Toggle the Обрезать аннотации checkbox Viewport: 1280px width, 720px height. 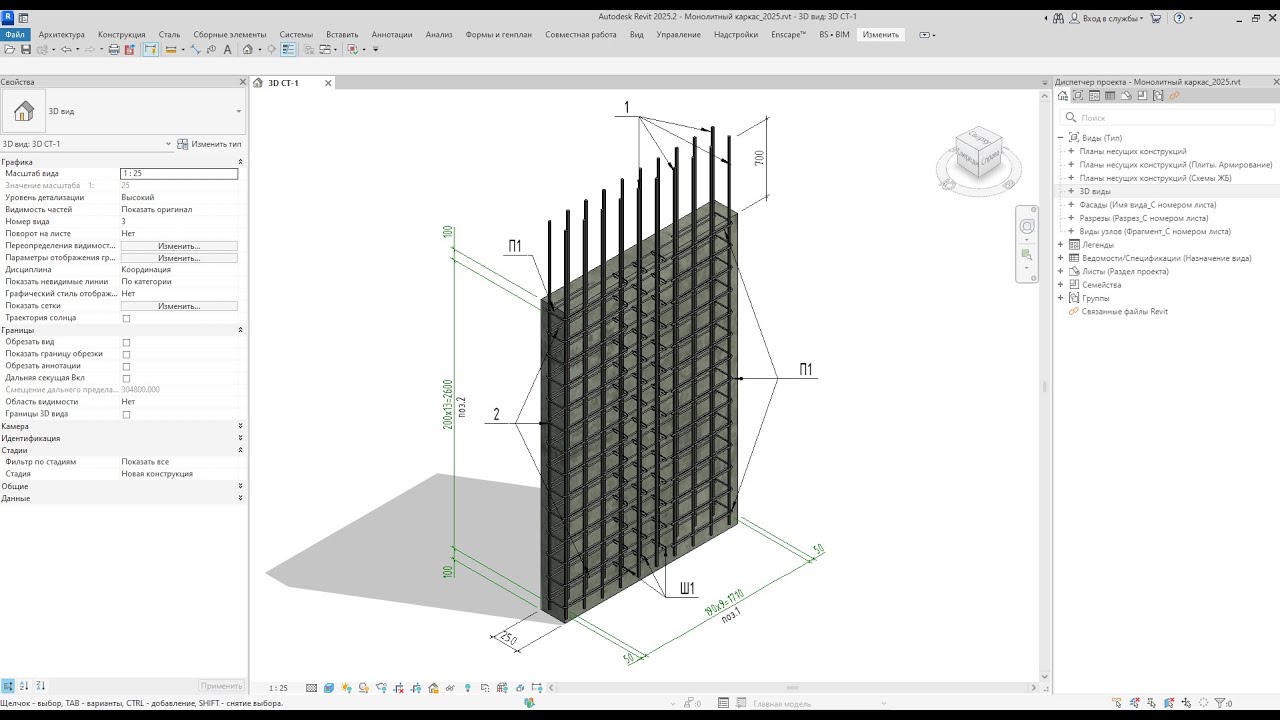(x=126, y=366)
